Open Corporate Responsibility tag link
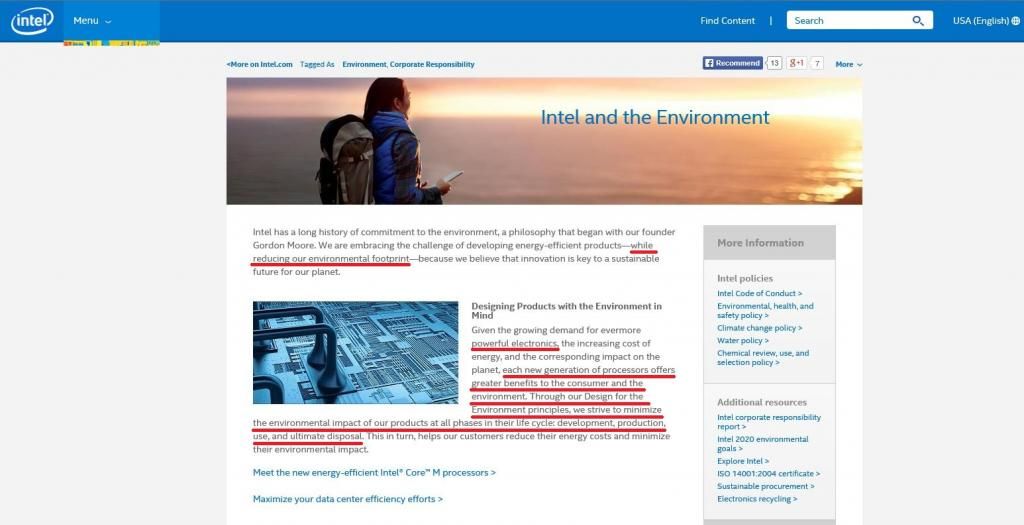 (x=432, y=65)
